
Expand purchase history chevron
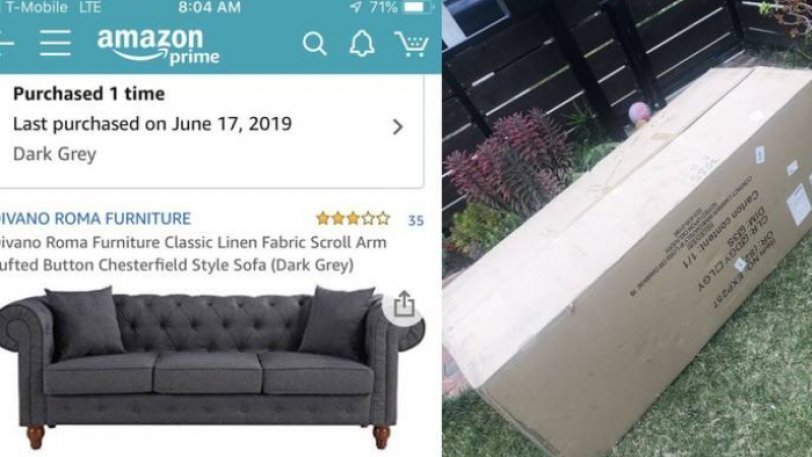[397, 127]
